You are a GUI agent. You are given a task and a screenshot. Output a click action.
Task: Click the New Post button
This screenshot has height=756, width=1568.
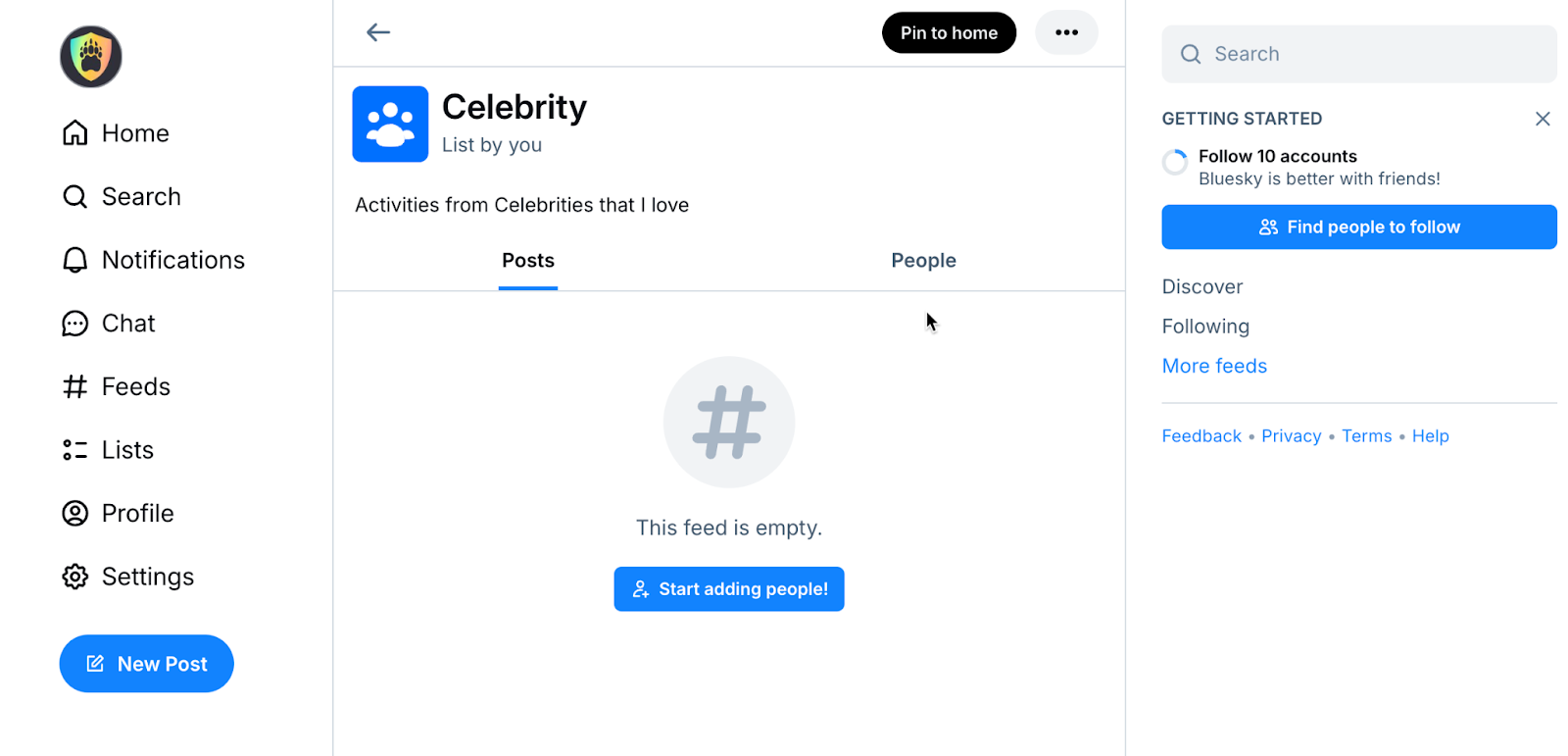(147, 664)
